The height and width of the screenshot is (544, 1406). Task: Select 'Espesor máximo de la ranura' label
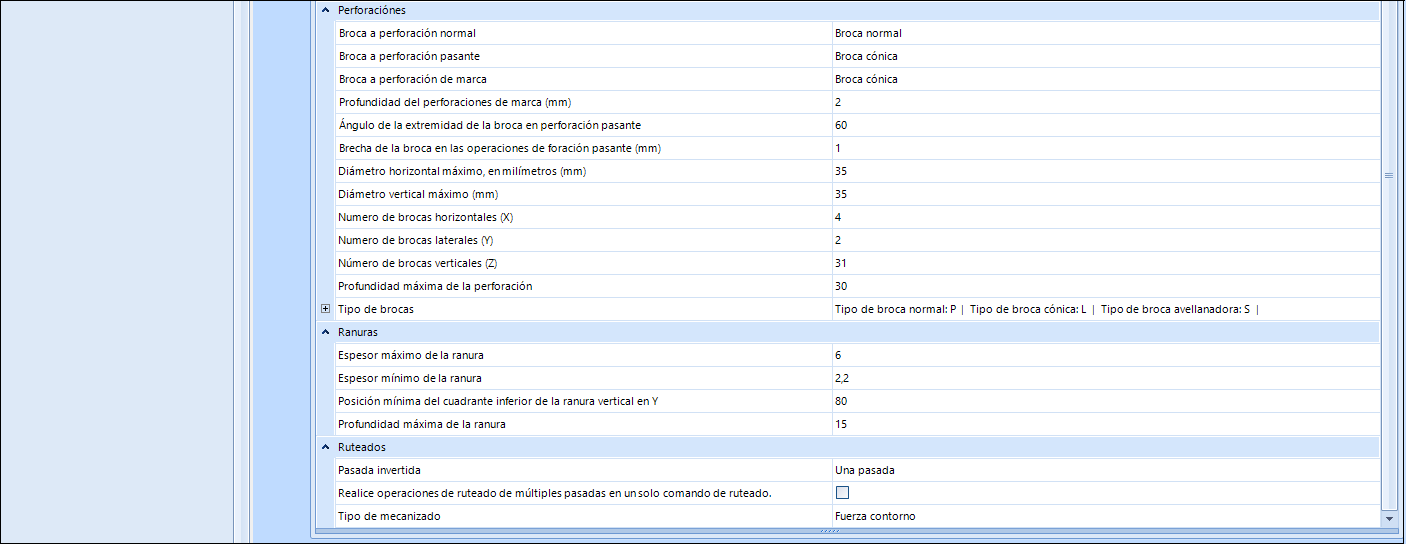tap(412, 355)
